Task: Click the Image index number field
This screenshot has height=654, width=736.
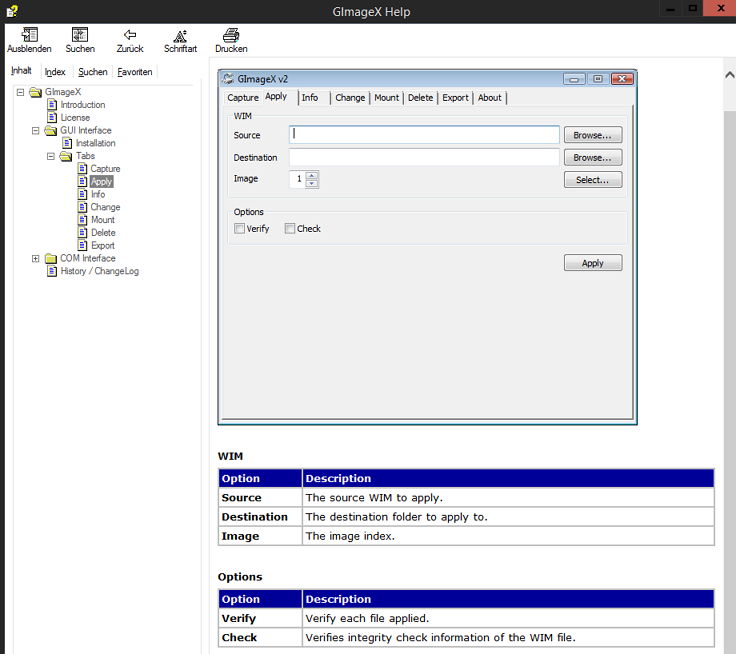Action: pyautogui.click(x=298, y=179)
